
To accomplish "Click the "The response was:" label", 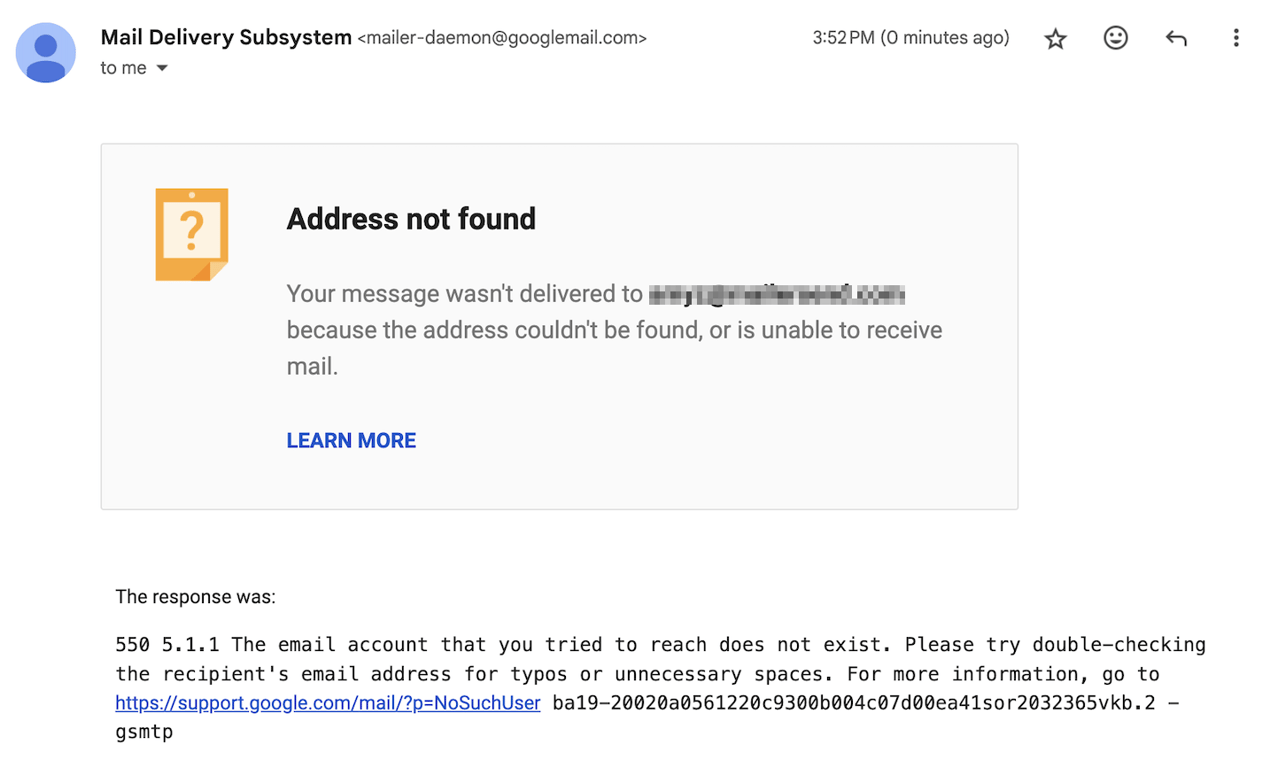I will pos(195,596).
